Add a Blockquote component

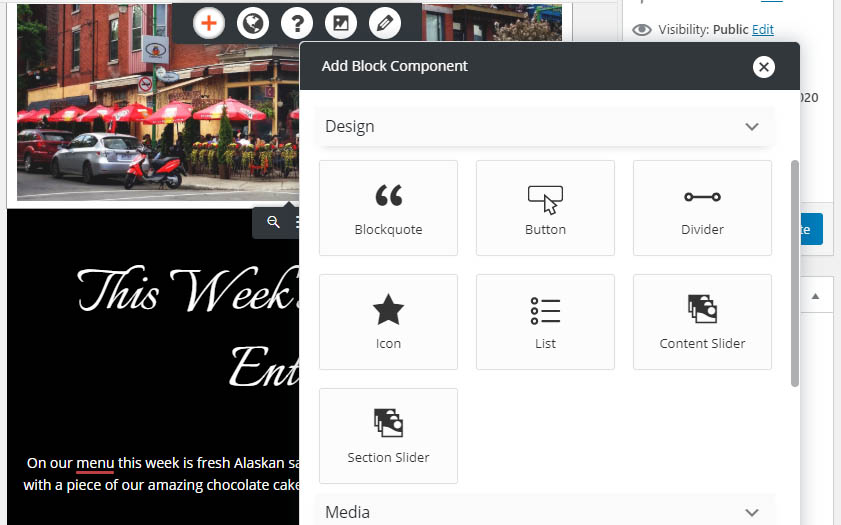pyautogui.click(x=388, y=208)
